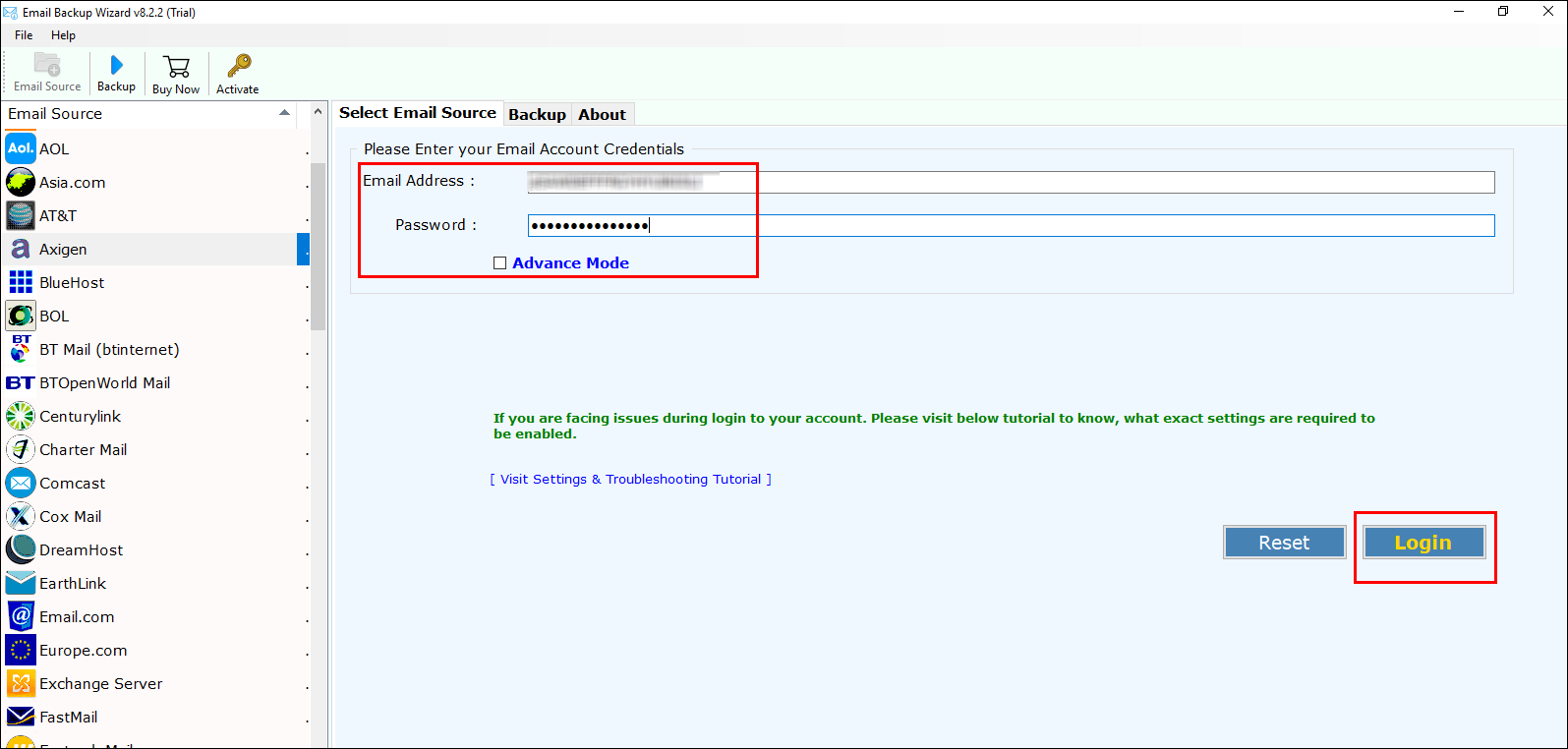1568x749 pixels.
Task: Select the BlueHost grid icon
Action: [x=21, y=282]
